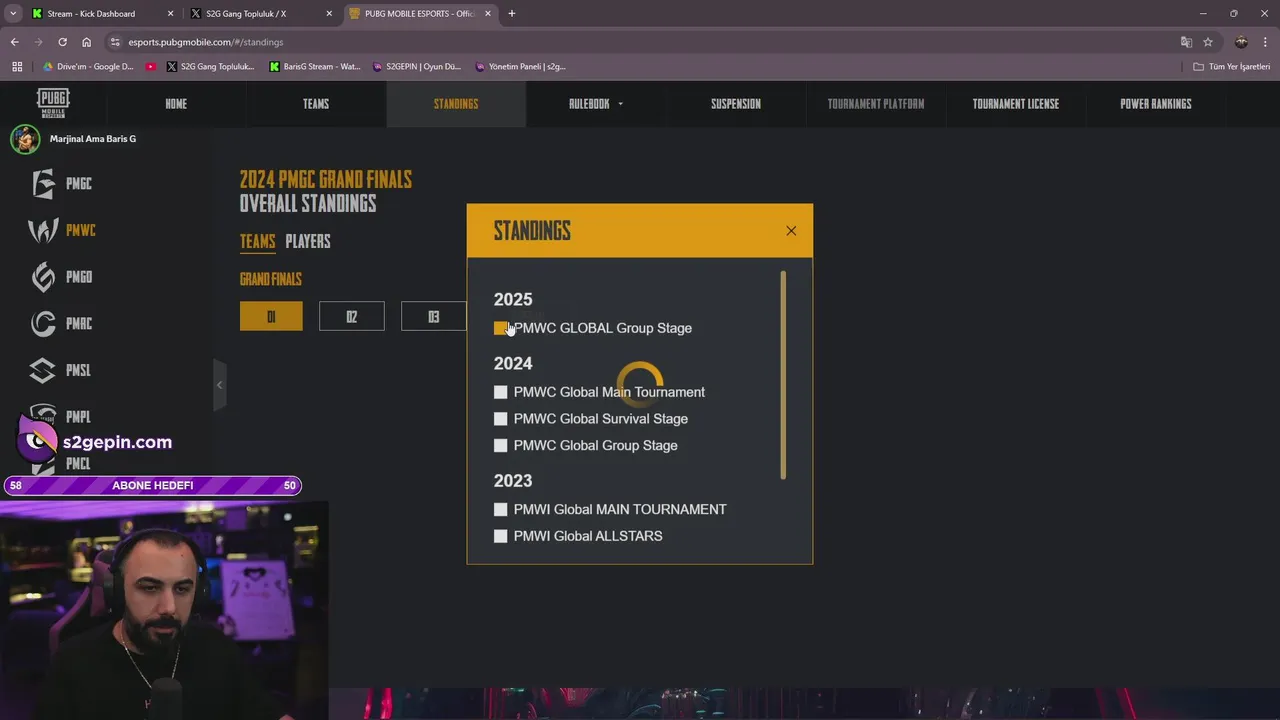Open the PMPL league in sidebar
The height and width of the screenshot is (720, 1280).
(62, 417)
